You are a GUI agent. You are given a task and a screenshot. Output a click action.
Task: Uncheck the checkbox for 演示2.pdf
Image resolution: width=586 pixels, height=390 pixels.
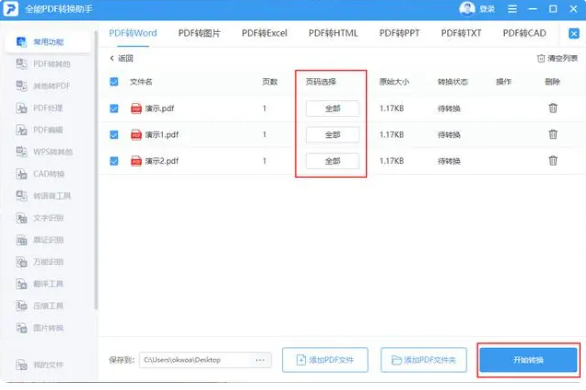tap(114, 161)
